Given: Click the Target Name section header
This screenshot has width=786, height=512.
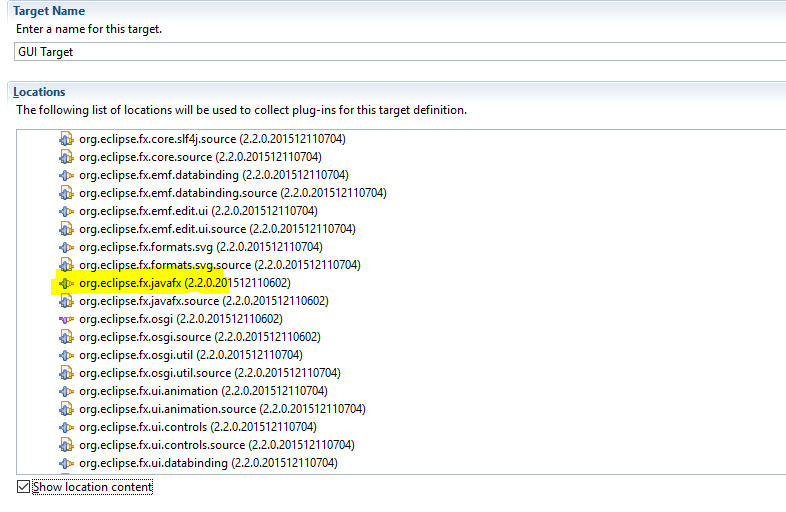Looking at the screenshot, I should (49, 11).
